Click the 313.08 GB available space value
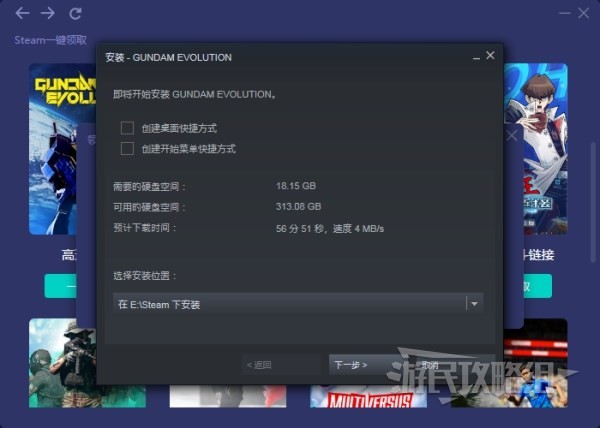This screenshot has height=428, width=600. [x=298, y=207]
